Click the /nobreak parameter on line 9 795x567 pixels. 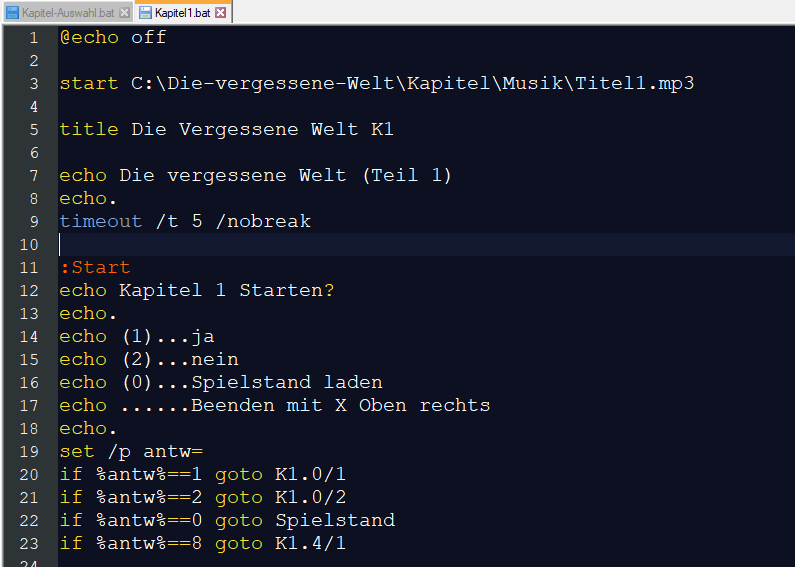point(263,221)
